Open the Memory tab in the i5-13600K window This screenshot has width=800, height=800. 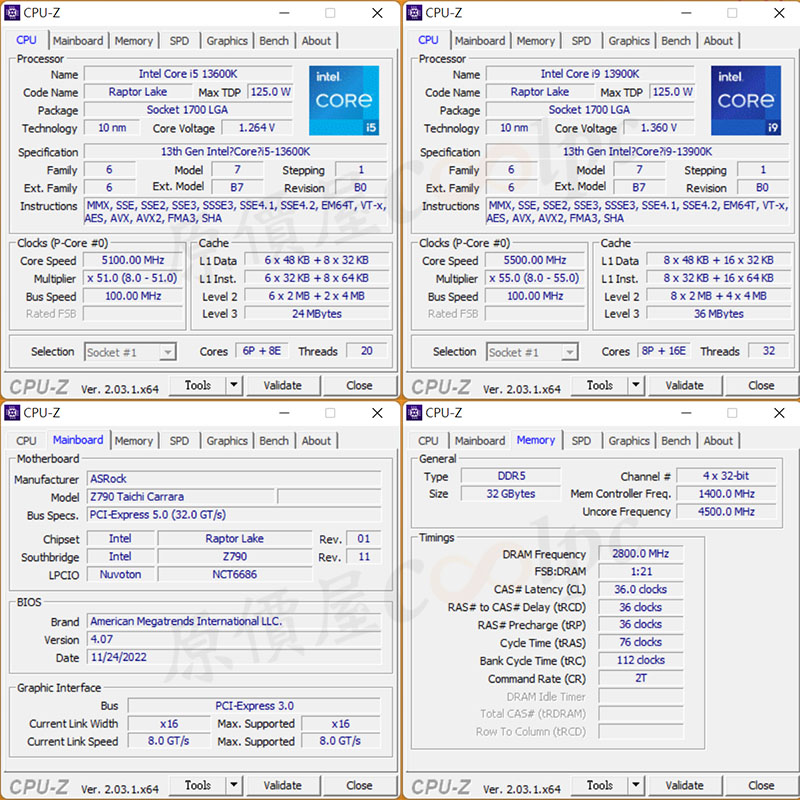tap(134, 41)
